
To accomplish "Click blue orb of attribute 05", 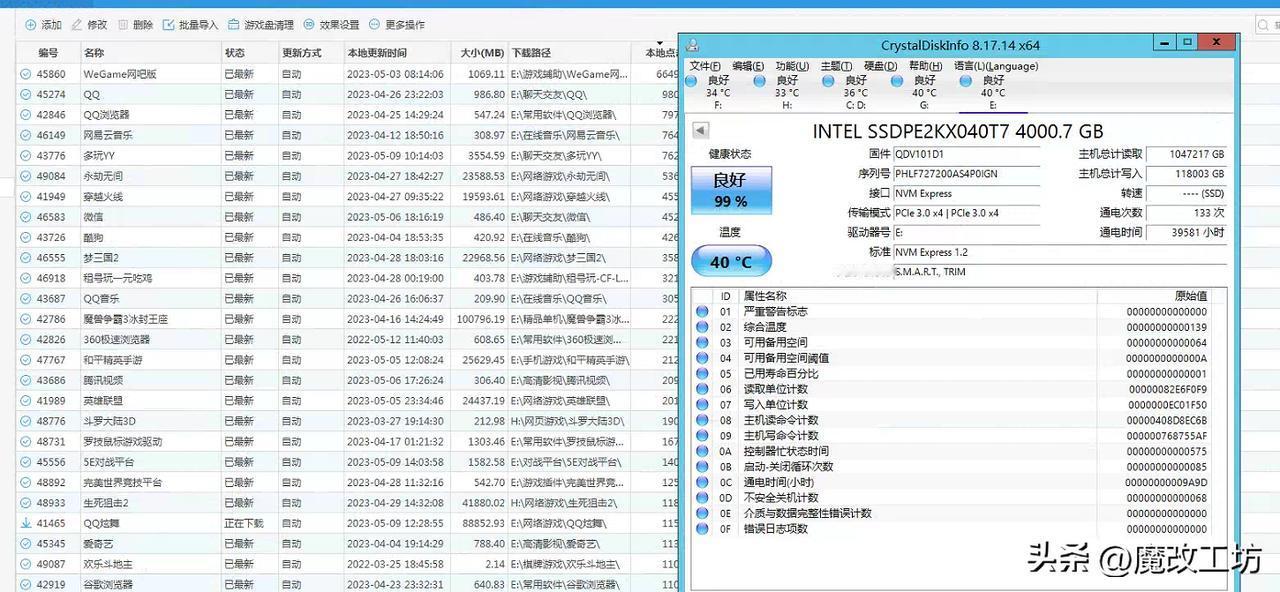I will [x=702, y=374].
